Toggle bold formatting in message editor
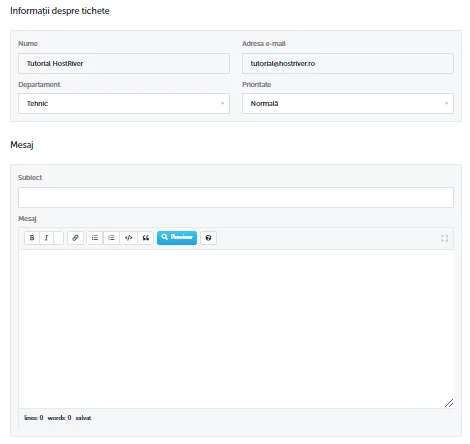This screenshot has height=444, width=470. 32,238
